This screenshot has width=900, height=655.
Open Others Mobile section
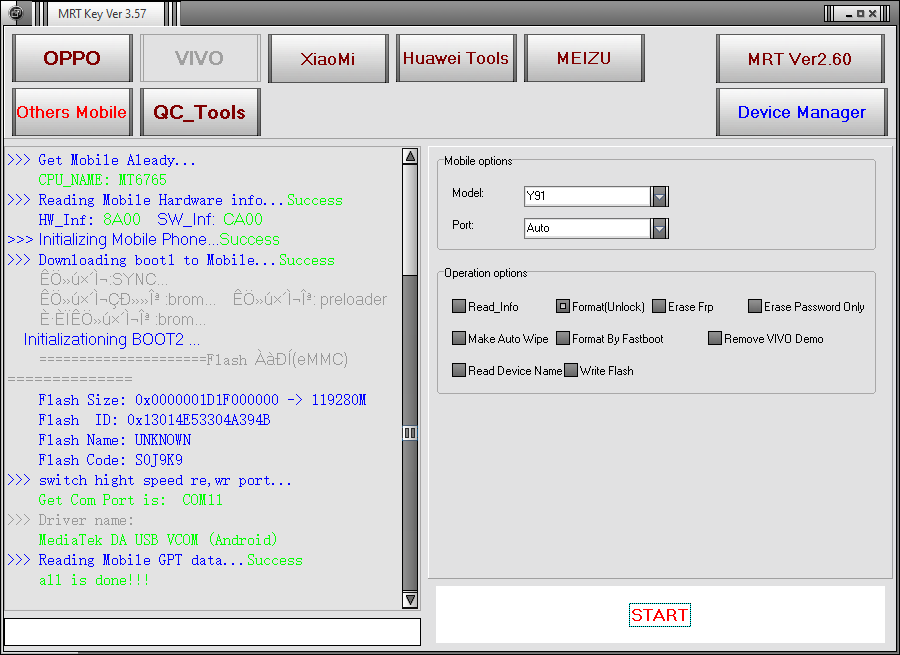pos(72,112)
